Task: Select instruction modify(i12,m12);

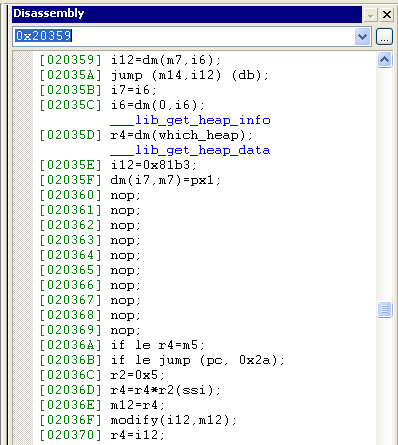Action: click(174, 420)
